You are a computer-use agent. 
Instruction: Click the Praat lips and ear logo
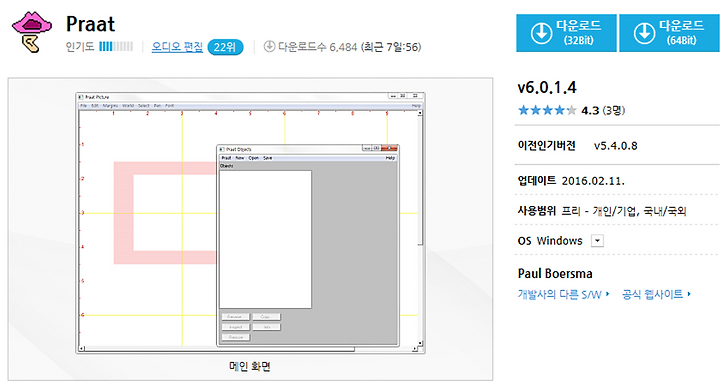(32, 32)
